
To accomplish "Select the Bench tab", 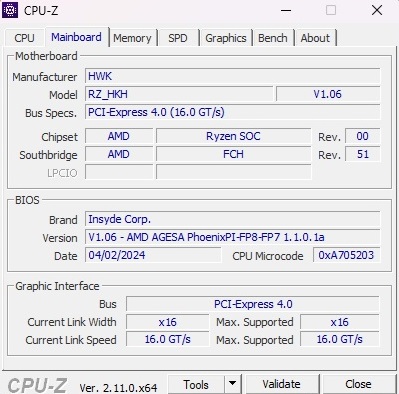I will click(273, 38).
